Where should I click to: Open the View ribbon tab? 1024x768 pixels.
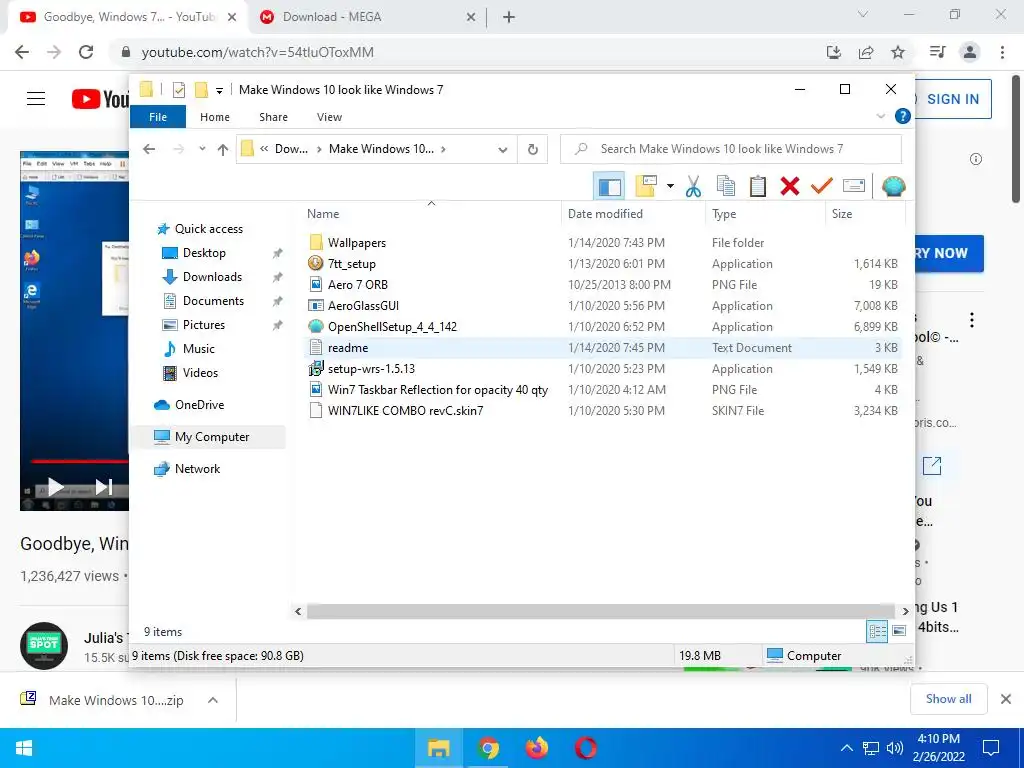[329, 117]
